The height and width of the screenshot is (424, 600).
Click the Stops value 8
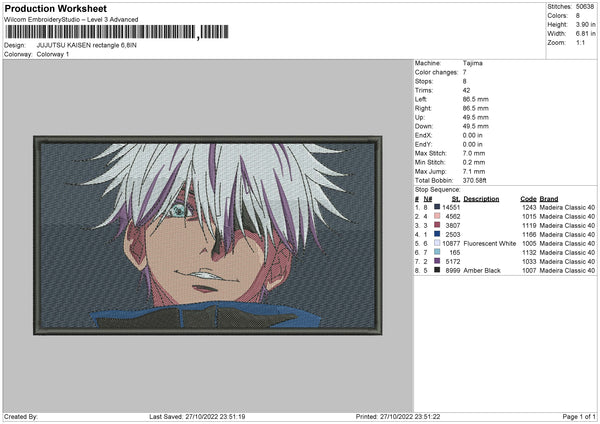coord(465,81)
